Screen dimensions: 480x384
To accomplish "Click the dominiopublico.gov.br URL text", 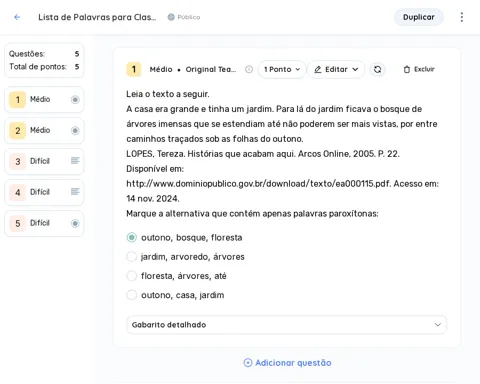I will coord(258,184).
